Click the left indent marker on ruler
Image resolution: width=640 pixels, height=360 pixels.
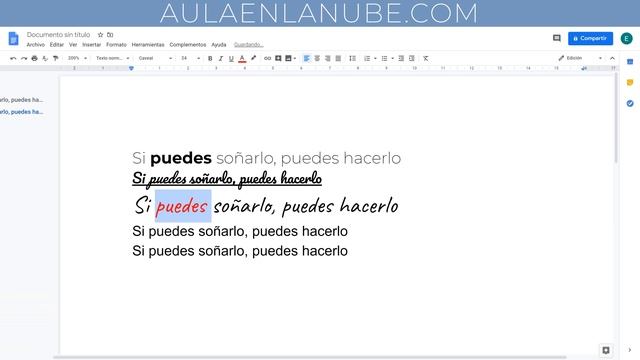(131, 68)
